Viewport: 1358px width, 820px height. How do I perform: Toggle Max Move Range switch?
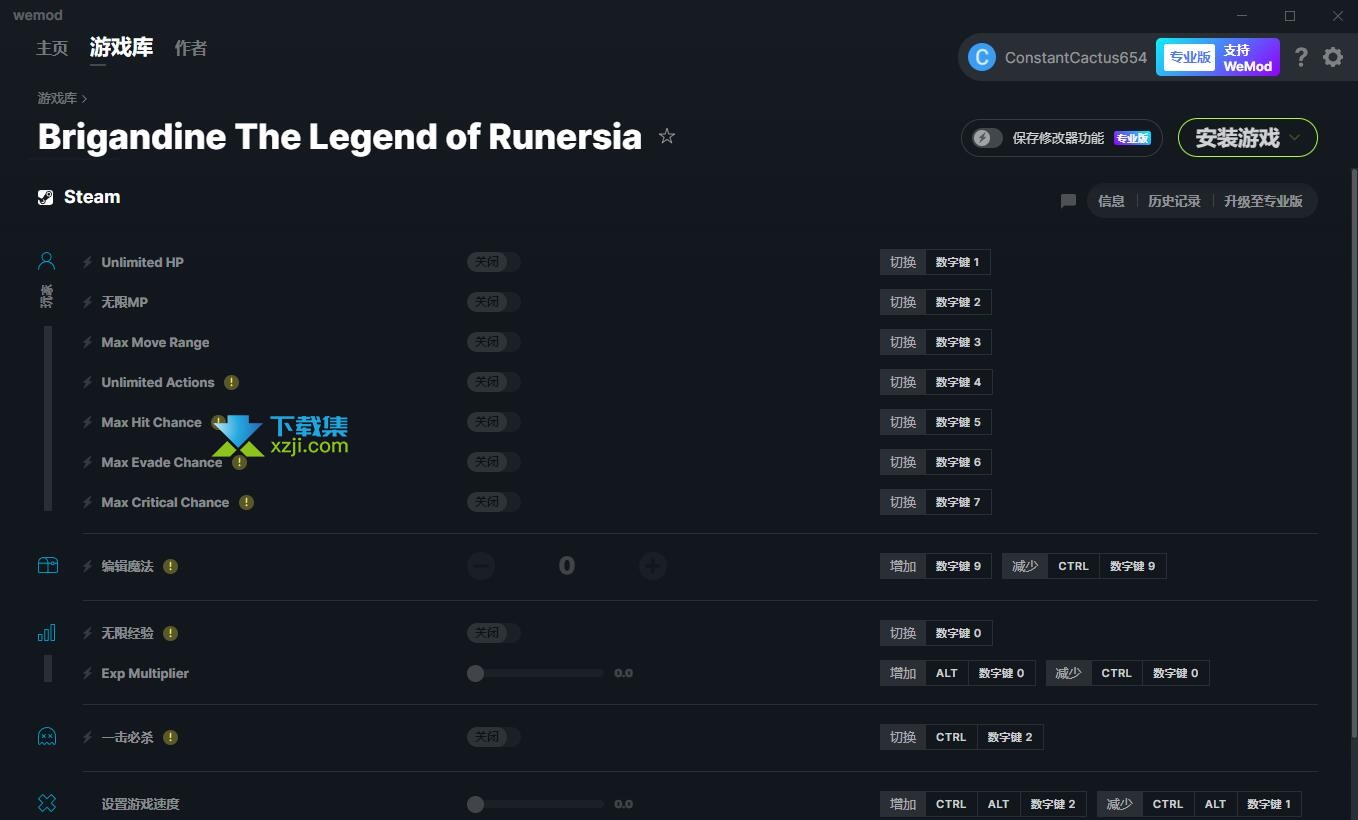click(494, 342)
